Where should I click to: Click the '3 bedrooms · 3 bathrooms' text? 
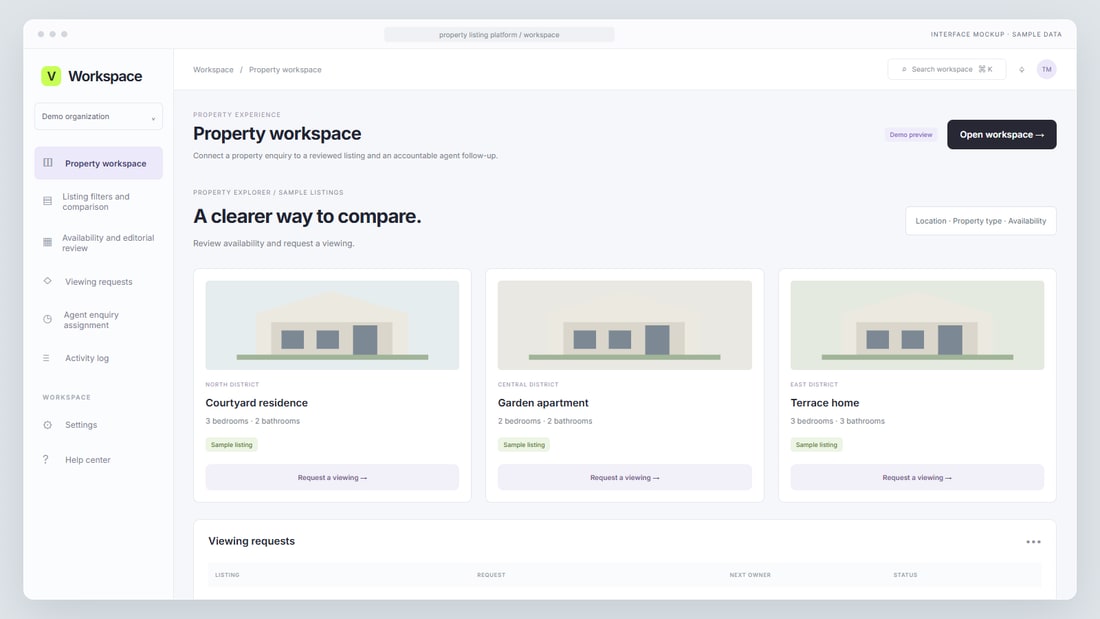click(838, 421)
